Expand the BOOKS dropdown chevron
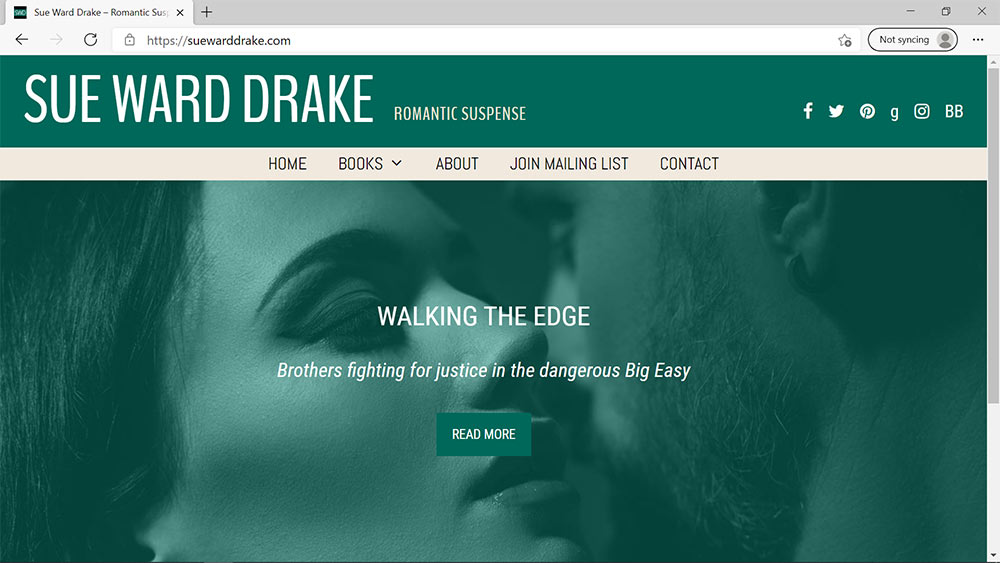The height and width of the screenshot is (563, 1000). coord(397,163)
